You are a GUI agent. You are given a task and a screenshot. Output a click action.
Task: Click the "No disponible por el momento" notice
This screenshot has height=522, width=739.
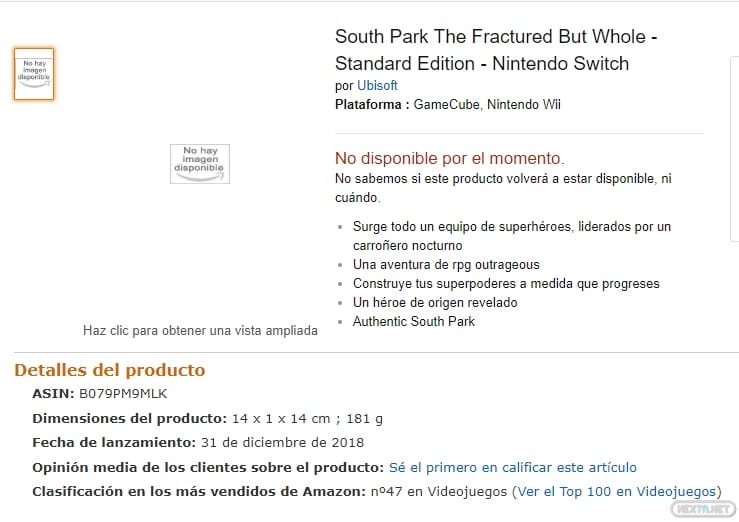tap(449, 158)
